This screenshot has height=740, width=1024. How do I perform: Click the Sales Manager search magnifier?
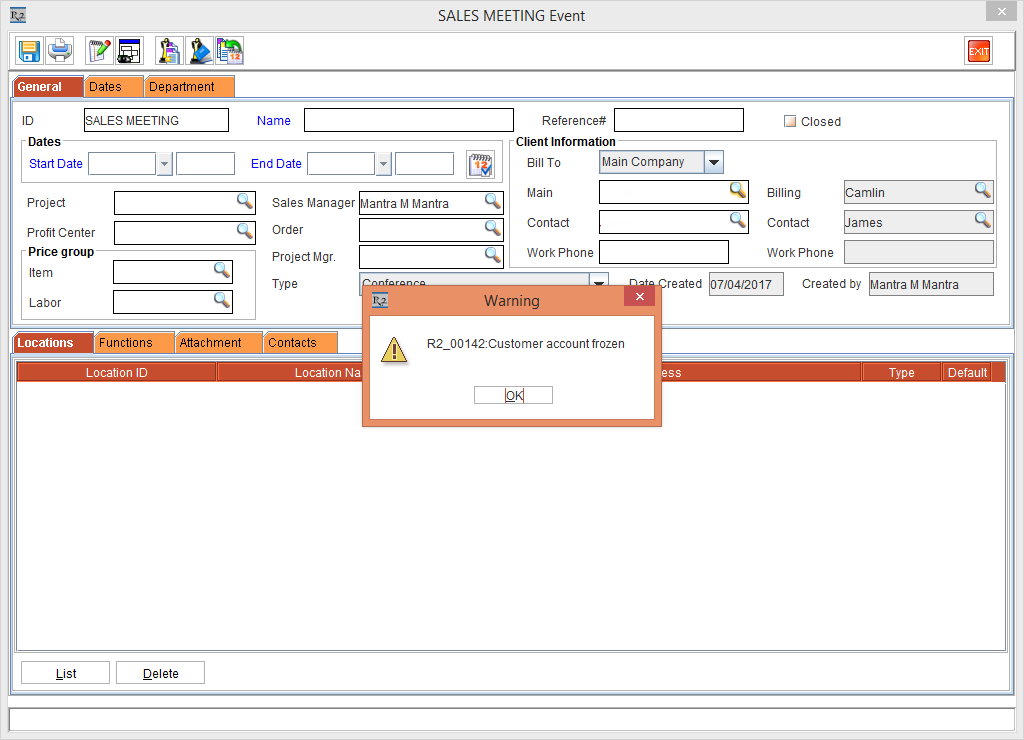(x=493, y=202)
